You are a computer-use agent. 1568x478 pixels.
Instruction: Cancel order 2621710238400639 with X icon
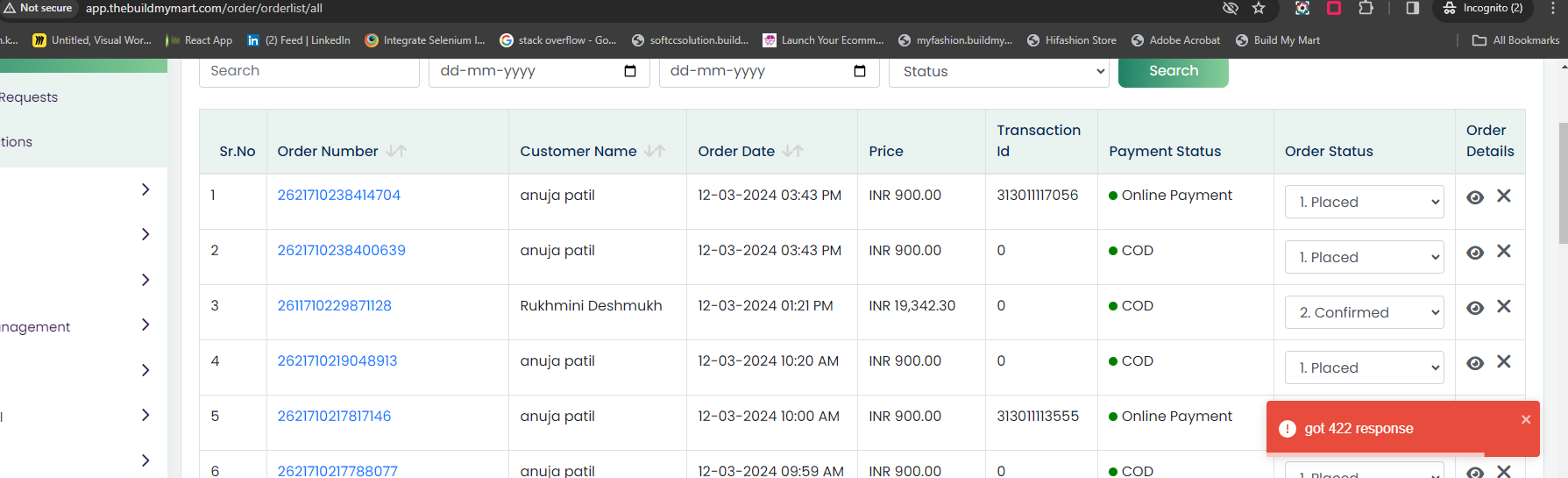[x=1504, y=251]
